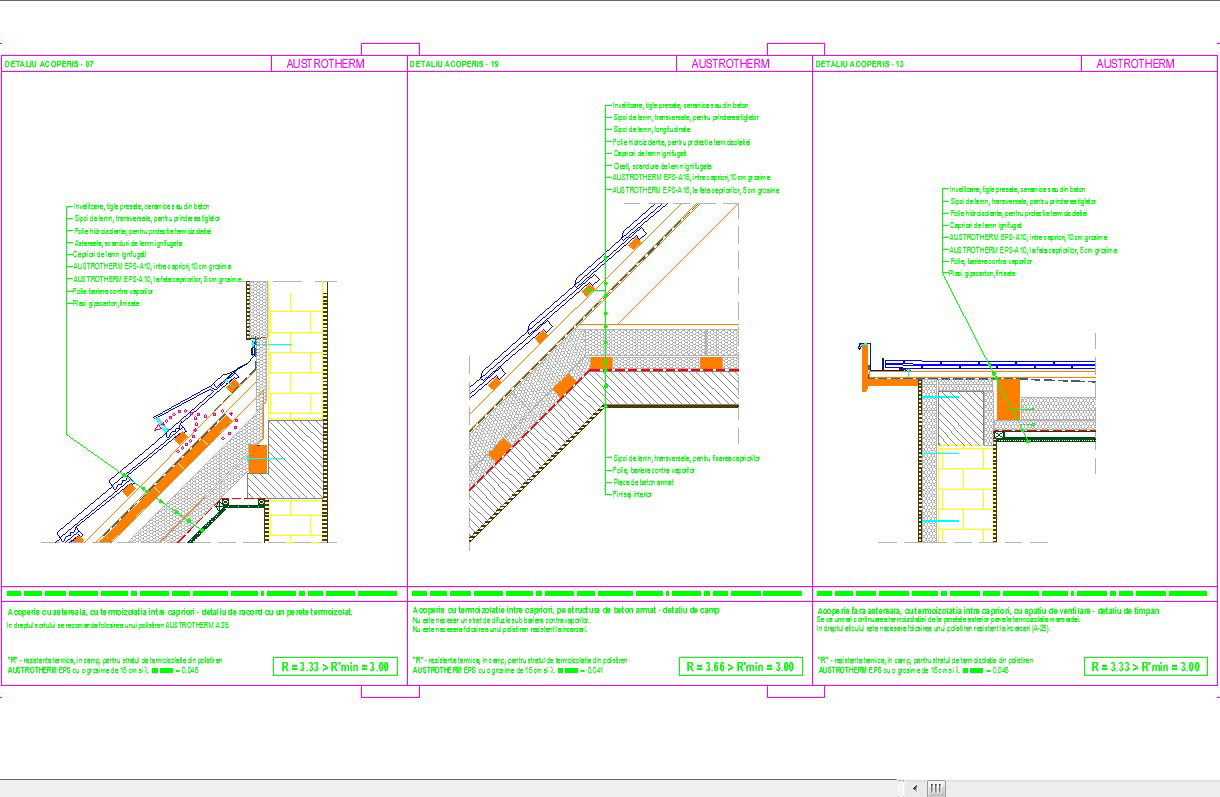The image size is (1220, 797).
Task: Click the horizontal scrollbar thumb grip
Action: 936,788
